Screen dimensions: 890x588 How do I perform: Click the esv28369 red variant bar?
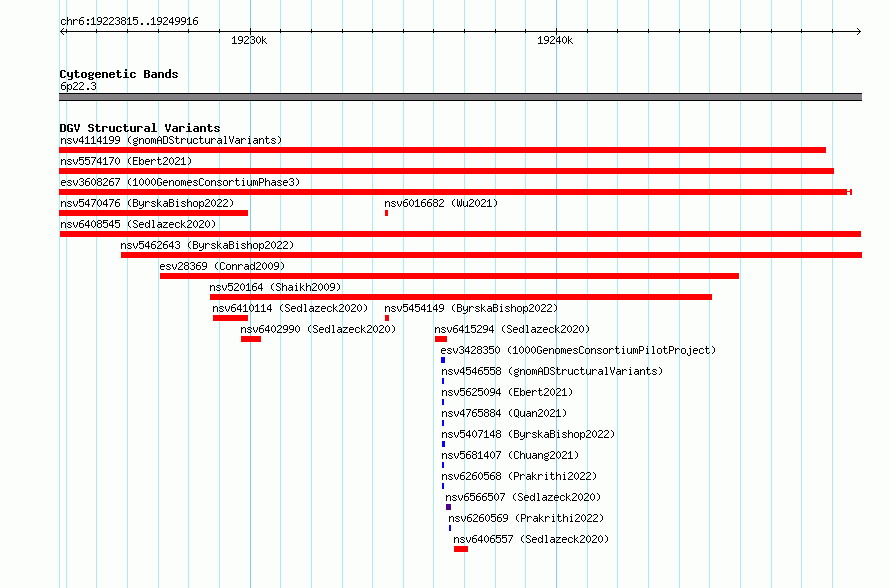(450, 276)
